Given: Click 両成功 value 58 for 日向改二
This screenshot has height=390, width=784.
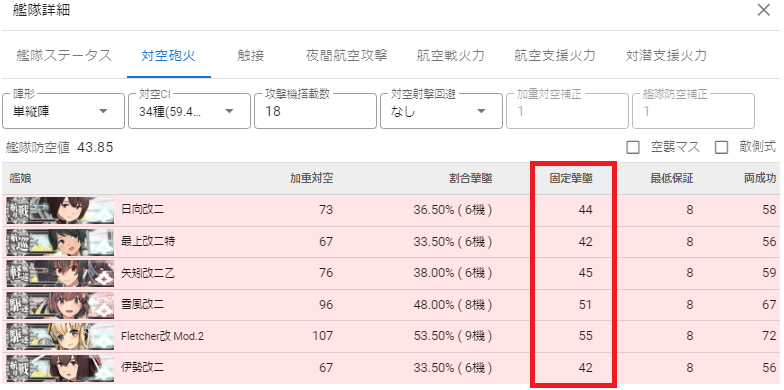Looking at the screenshot, I should (769, 210).
